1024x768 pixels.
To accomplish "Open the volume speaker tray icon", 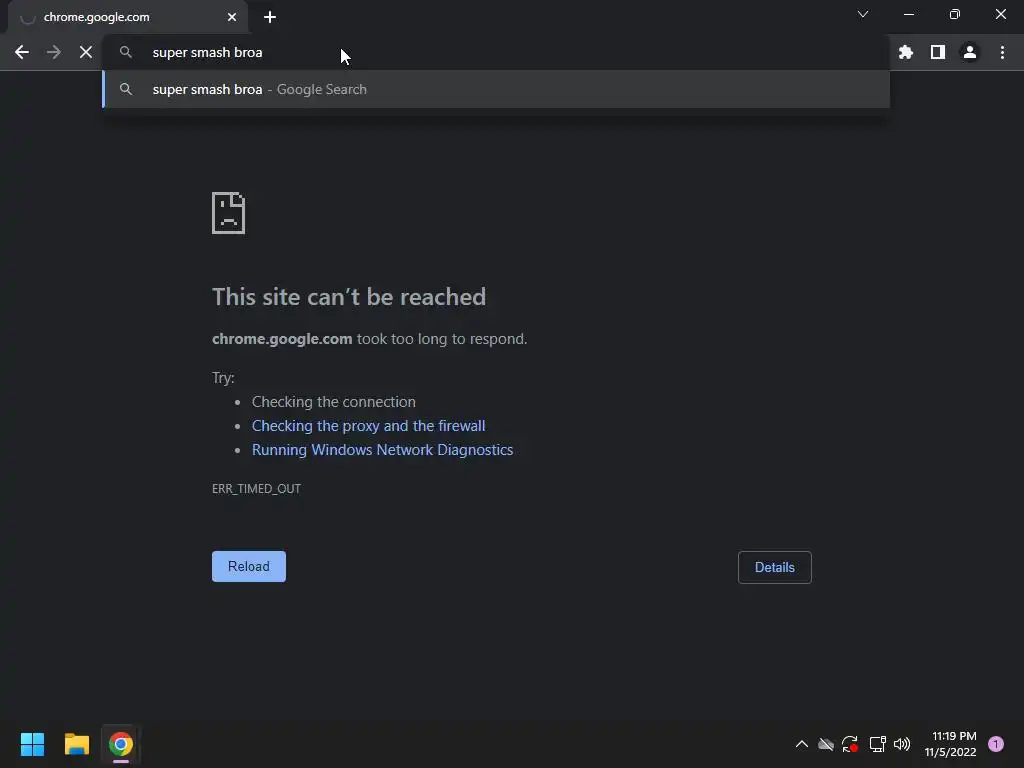I will coord(902,744).
